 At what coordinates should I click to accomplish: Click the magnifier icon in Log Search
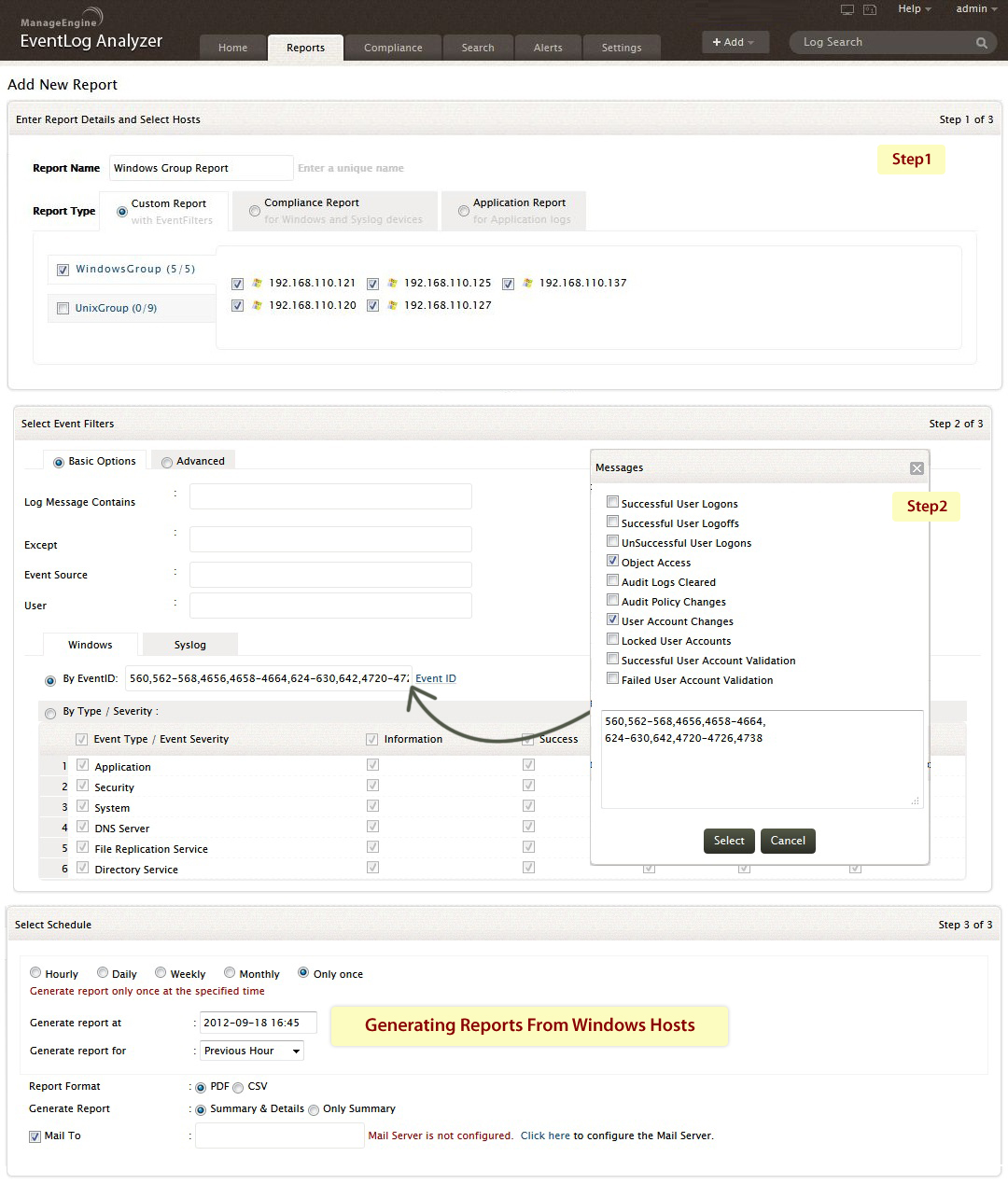pyautogui.click(x=981, y=43)
